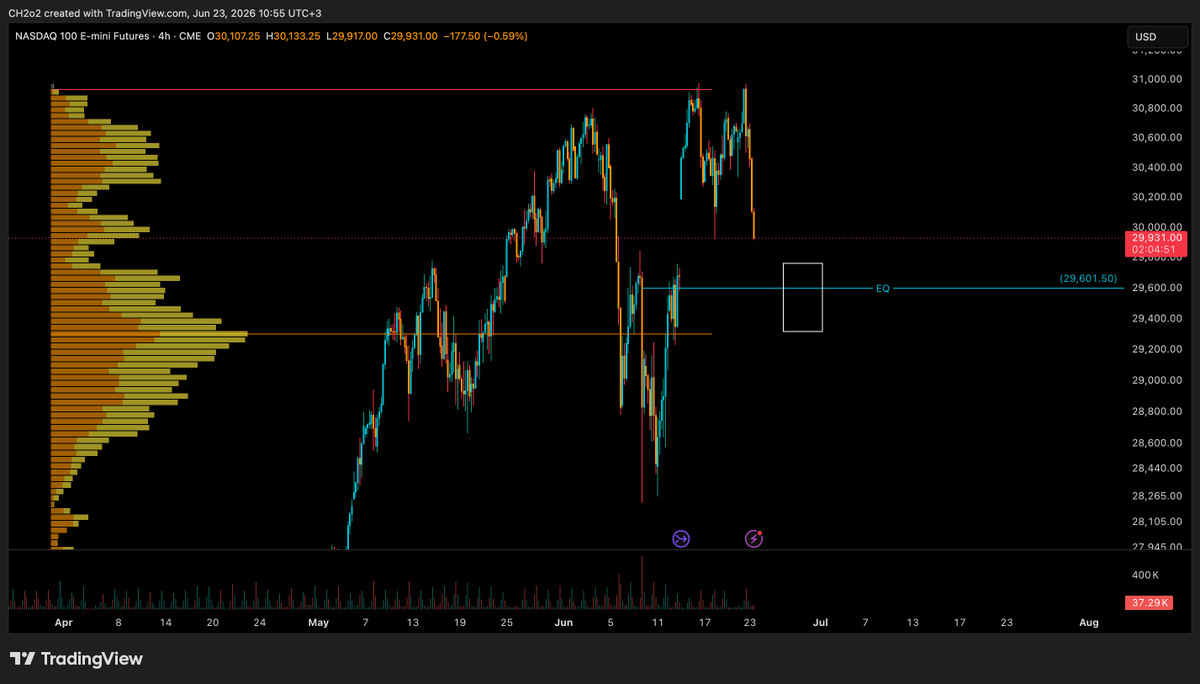
Task: Click the 28,440.00 price scale label
Action: tap(1158, 468)
